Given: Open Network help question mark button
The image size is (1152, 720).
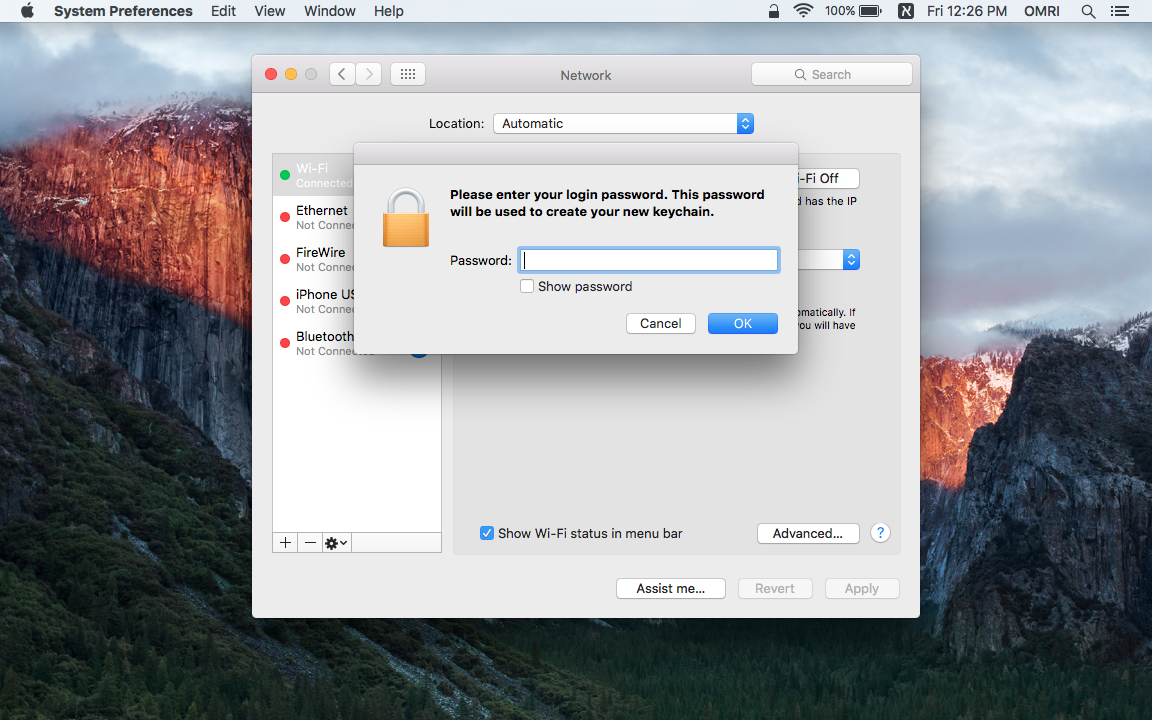Looking at the screenshot, I should point(880,533).
